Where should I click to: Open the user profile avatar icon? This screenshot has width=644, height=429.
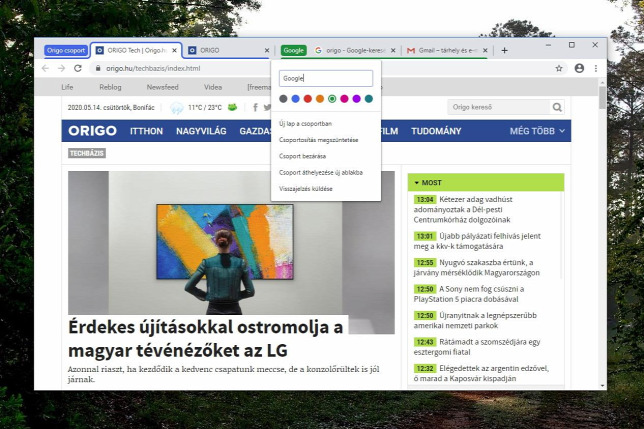pos(579,69)
